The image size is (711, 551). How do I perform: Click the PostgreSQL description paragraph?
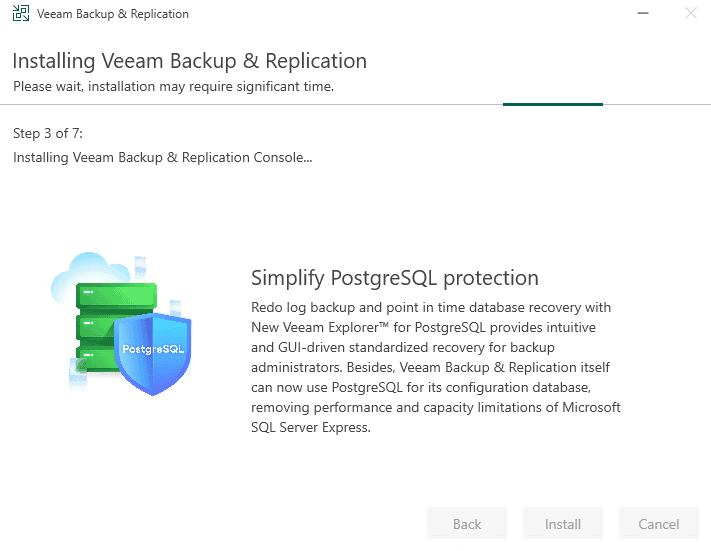(x=435, y=367)
